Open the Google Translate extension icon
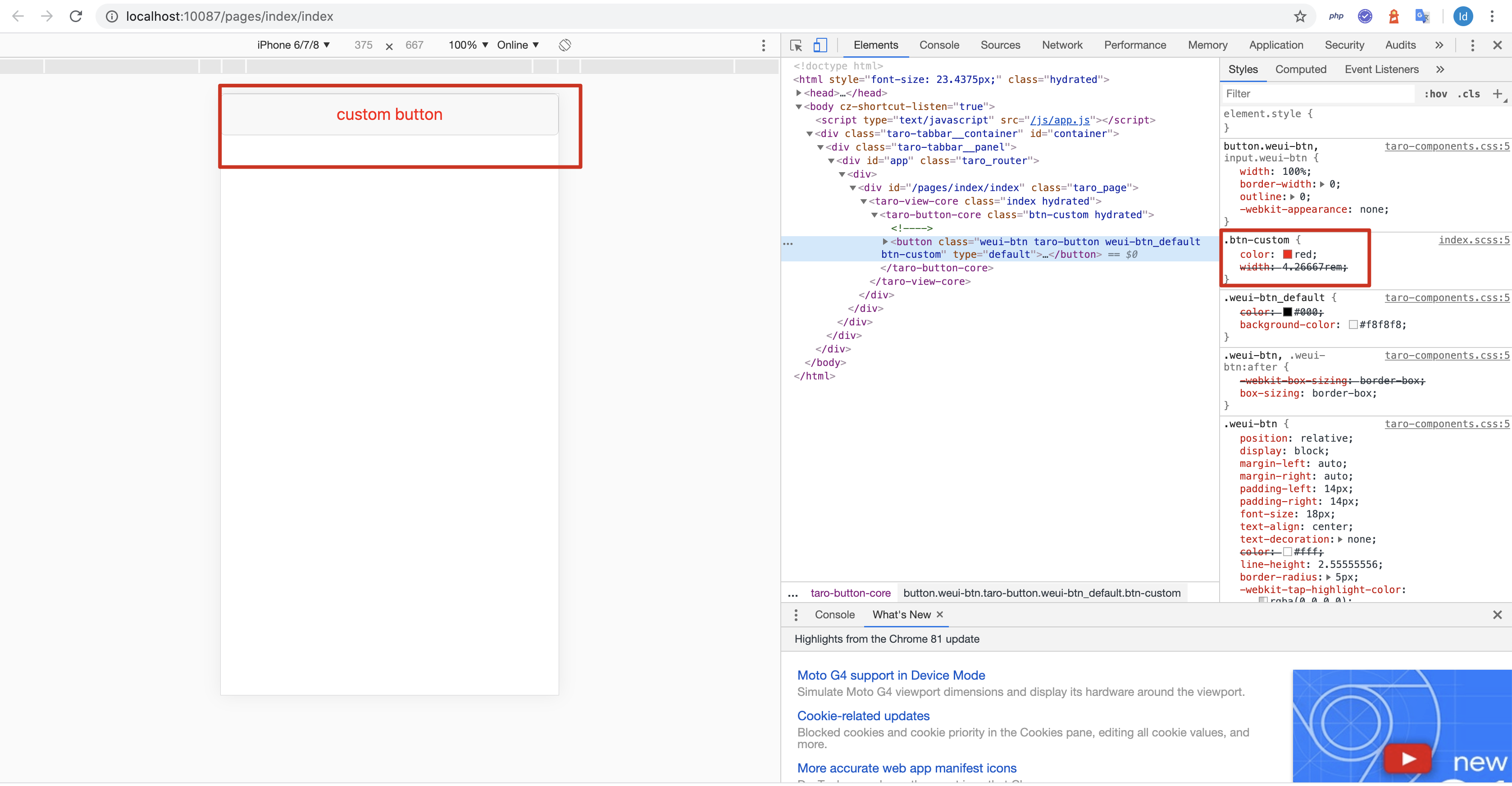1512x786 pixels. click(1422, 16)
